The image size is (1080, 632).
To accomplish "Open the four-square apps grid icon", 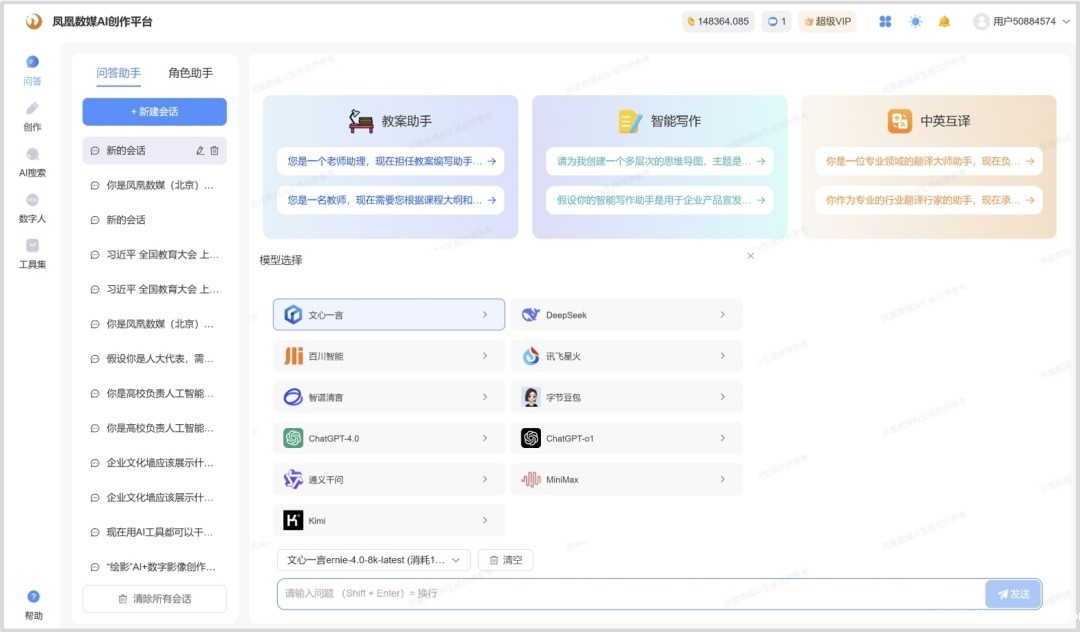I will click(885, 21).
